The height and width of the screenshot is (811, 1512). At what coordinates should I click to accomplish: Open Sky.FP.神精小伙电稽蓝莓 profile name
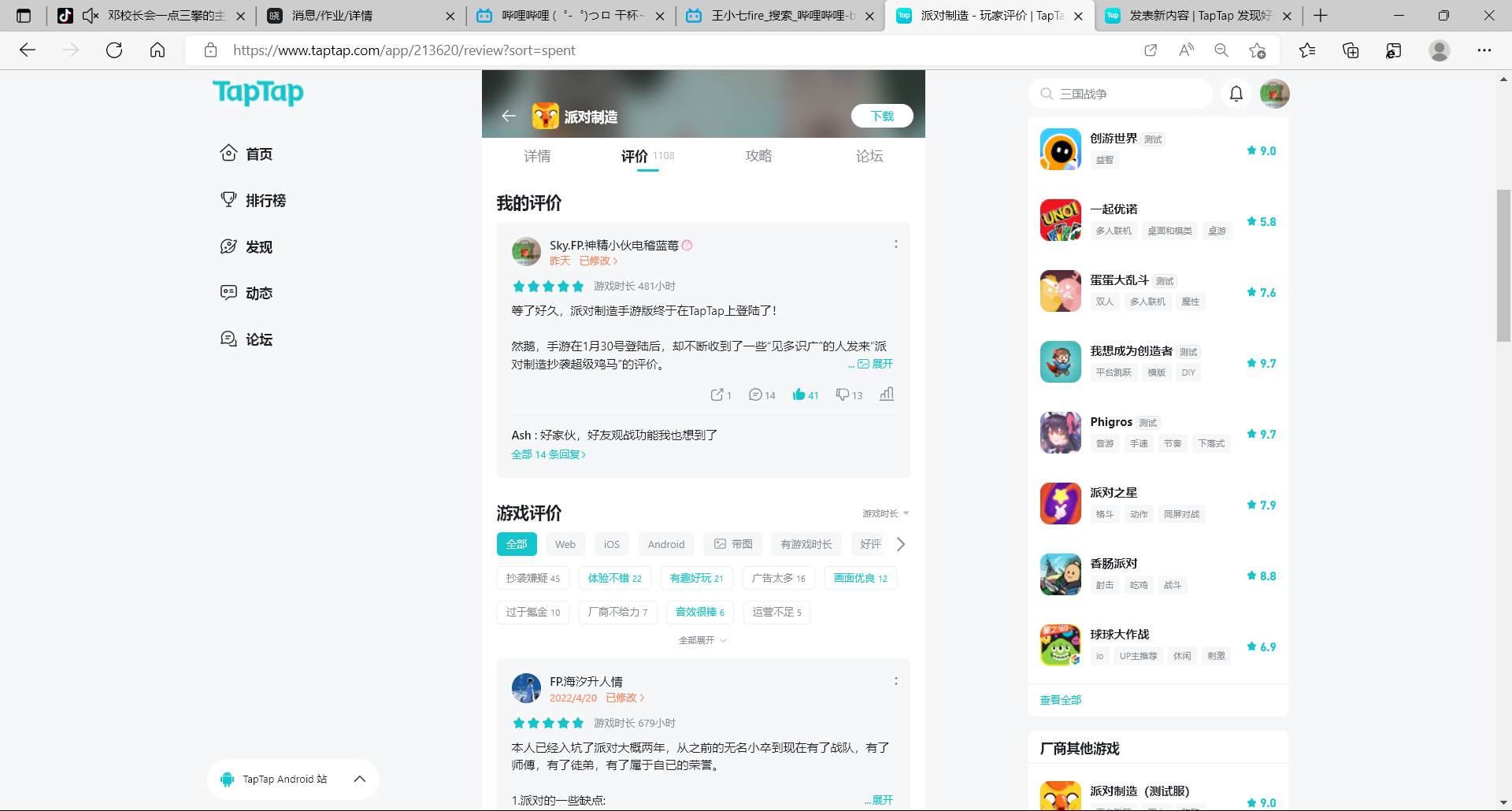[614, 245]
